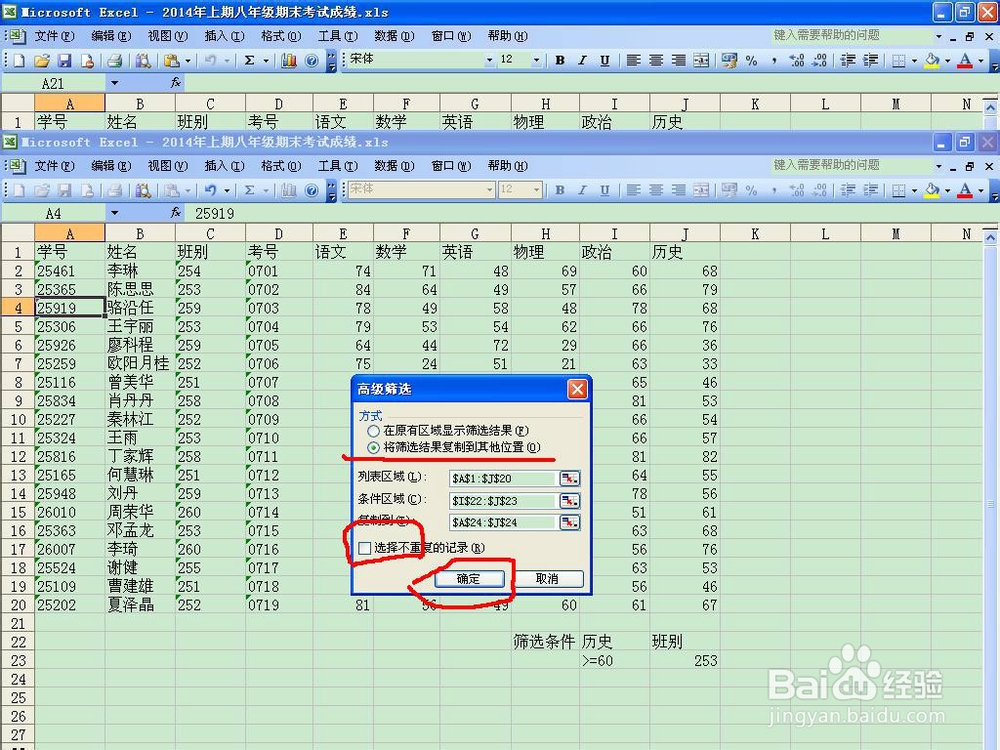Apply percent style formatting
Screen dimensions: 1000x750
pos(751,190)
